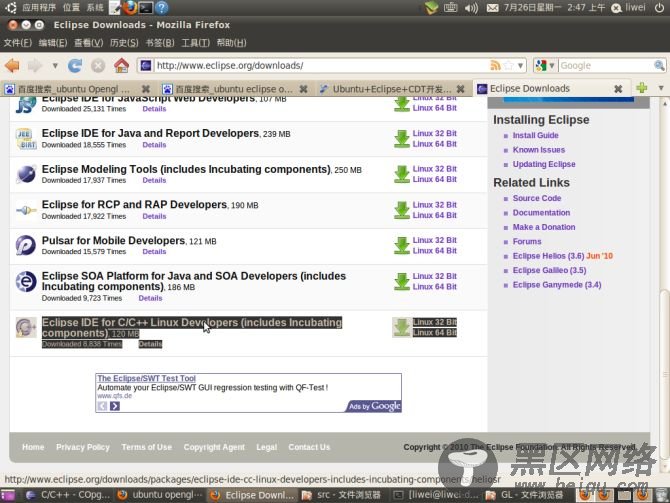Screen dimensions: 670x503
Task: Open the address bar history dropdown
Action: [520, 65]
